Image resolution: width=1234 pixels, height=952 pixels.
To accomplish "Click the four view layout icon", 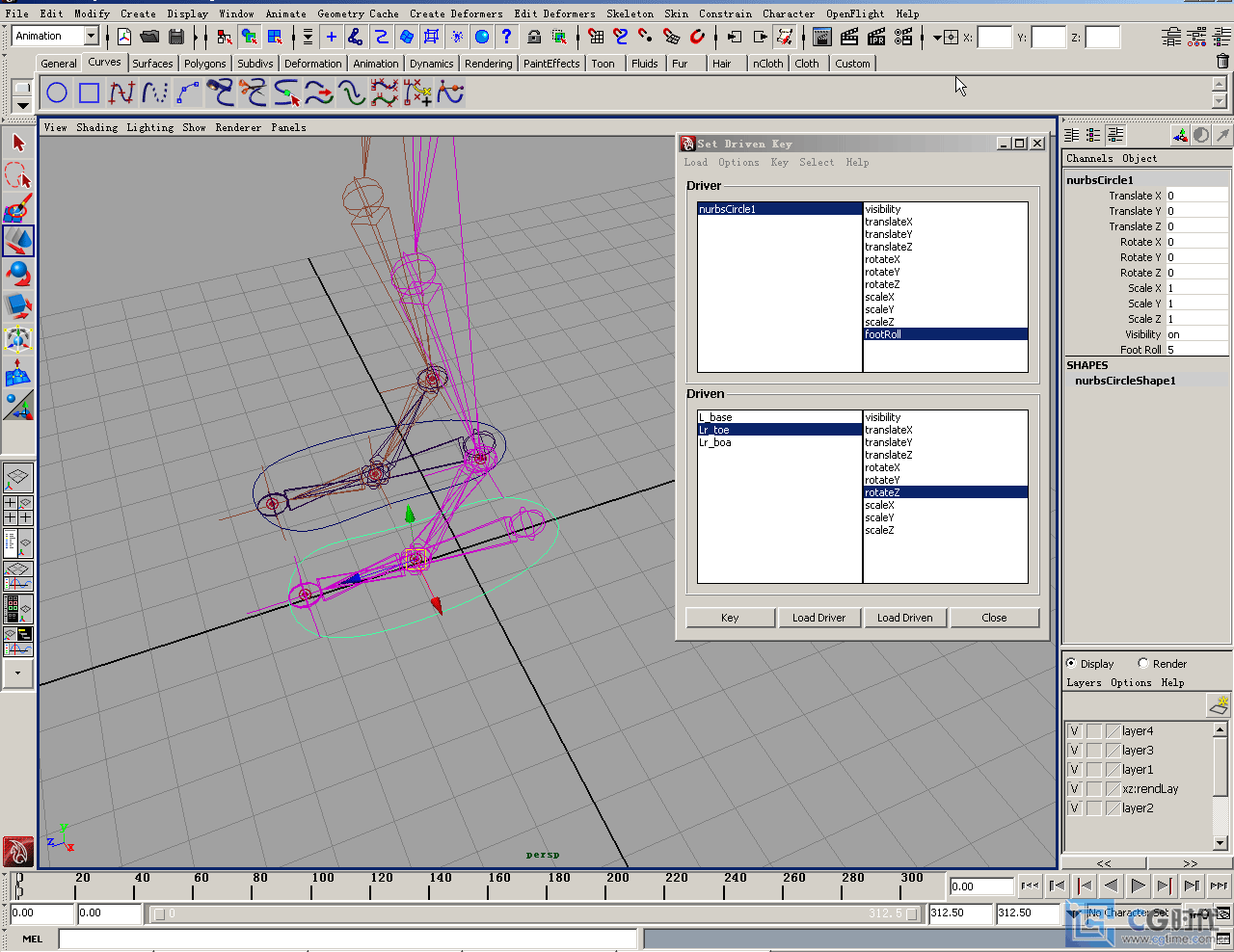I will pyautogui.click(x=18, y=510).
